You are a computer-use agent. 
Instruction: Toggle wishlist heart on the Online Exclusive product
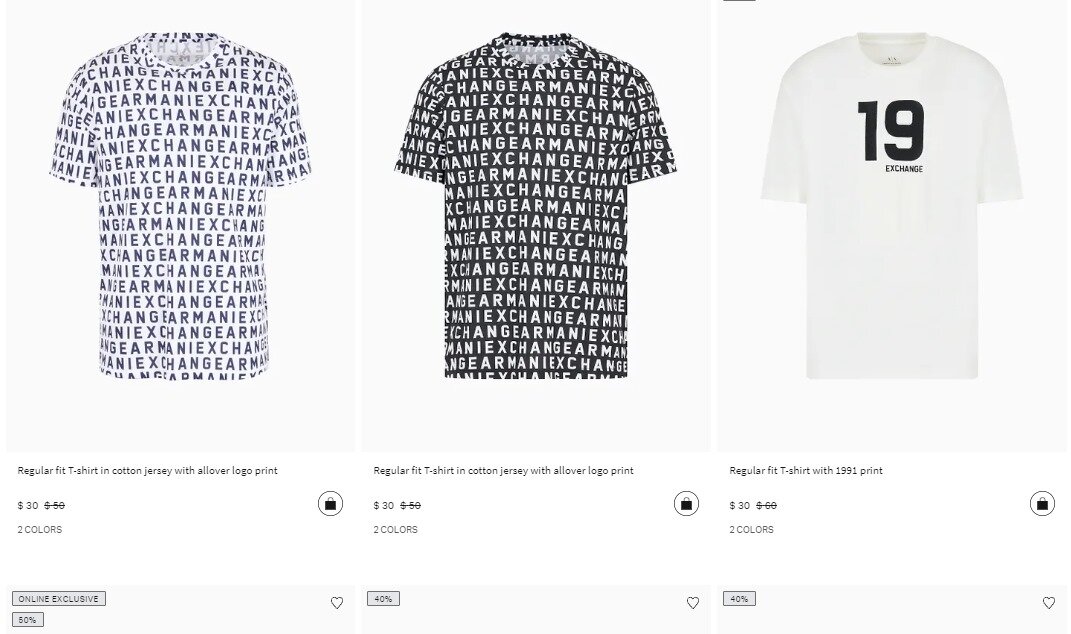coord(337,603)
